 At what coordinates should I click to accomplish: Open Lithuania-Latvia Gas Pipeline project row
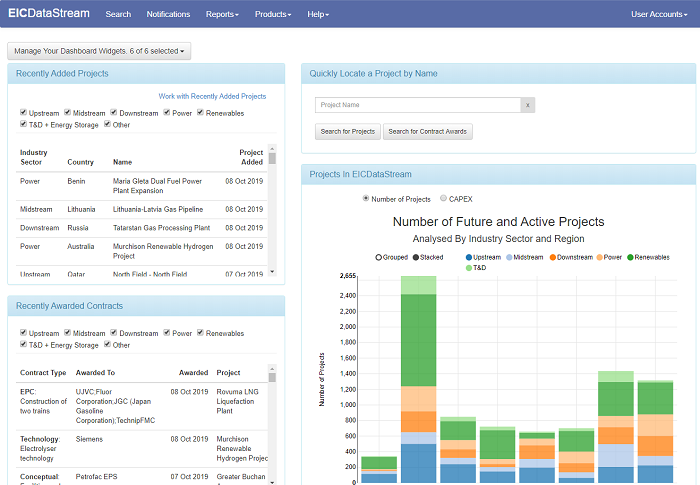pos(142,209)
